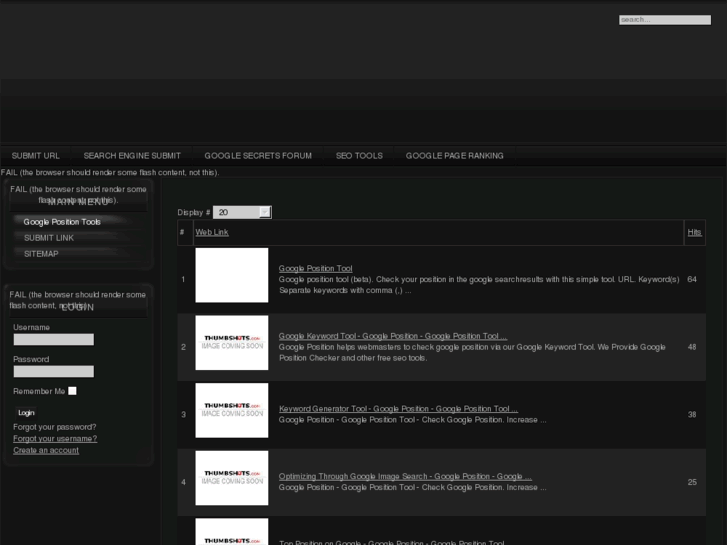Image resolution: width=727 pixels, height=545 pixels.
Task: Open Sitemap in sidebar menu
Action: click(x=41, y=254)
